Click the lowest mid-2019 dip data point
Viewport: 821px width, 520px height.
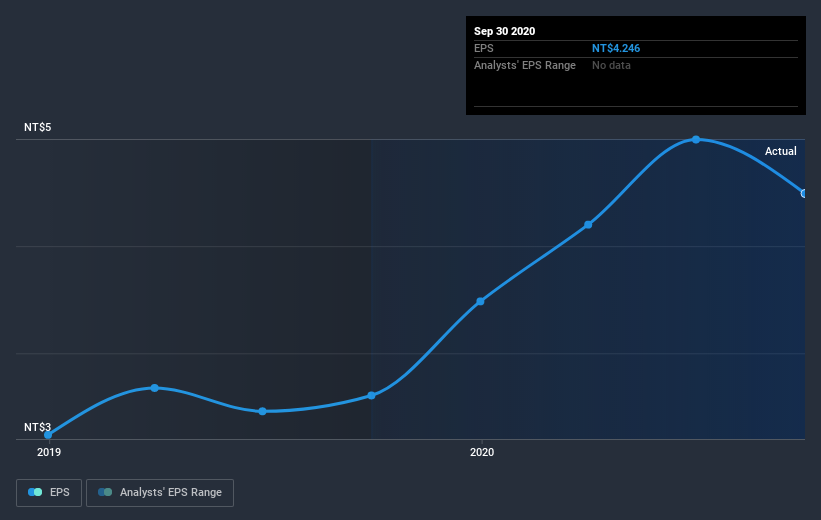tap(262, 411)
